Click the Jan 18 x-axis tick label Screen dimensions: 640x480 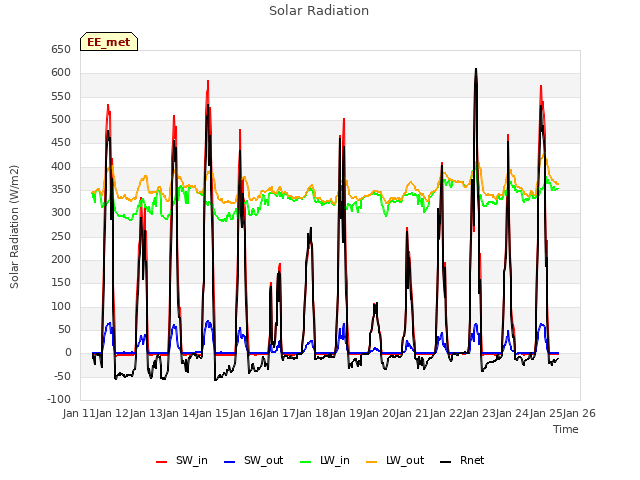pyautogui.click(x=312, y=413)
